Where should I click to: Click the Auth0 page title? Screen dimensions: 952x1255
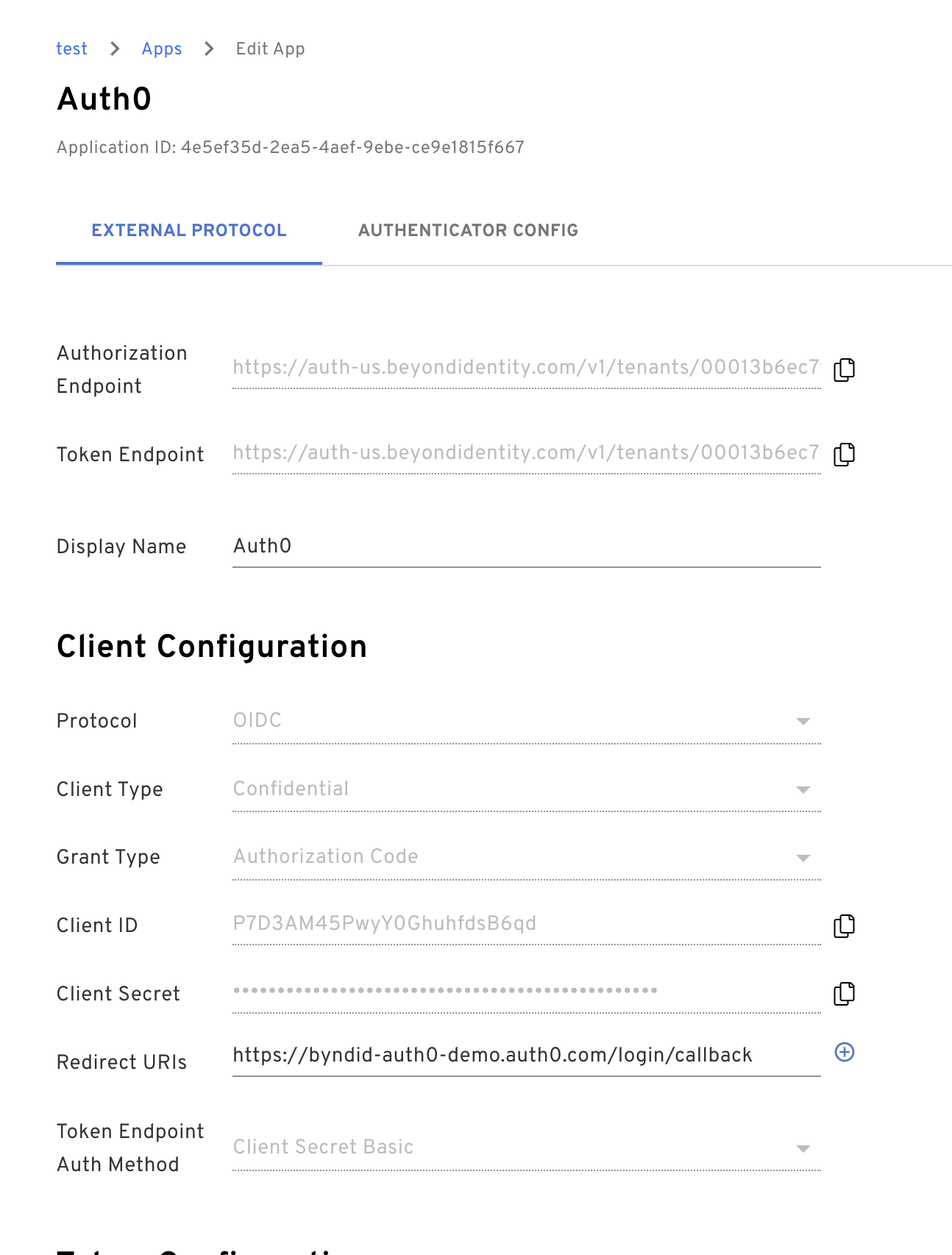pos(104,99)
